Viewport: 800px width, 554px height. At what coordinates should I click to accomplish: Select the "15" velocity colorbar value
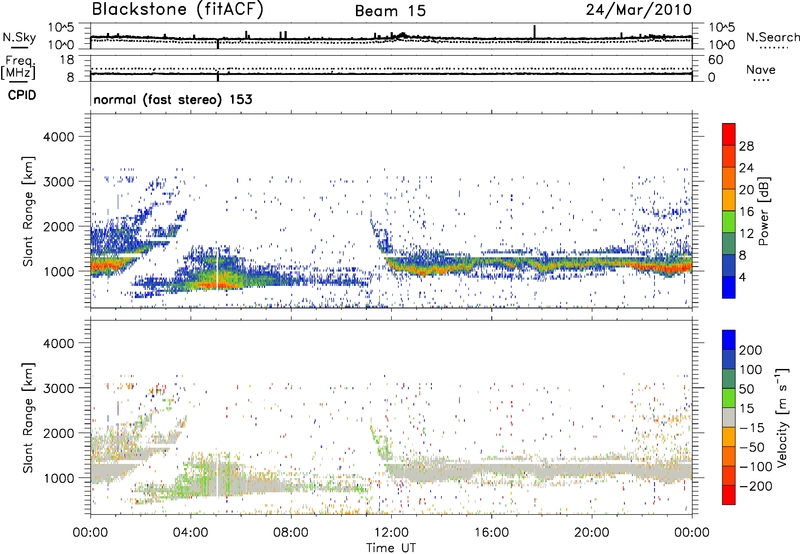[746, 409]
